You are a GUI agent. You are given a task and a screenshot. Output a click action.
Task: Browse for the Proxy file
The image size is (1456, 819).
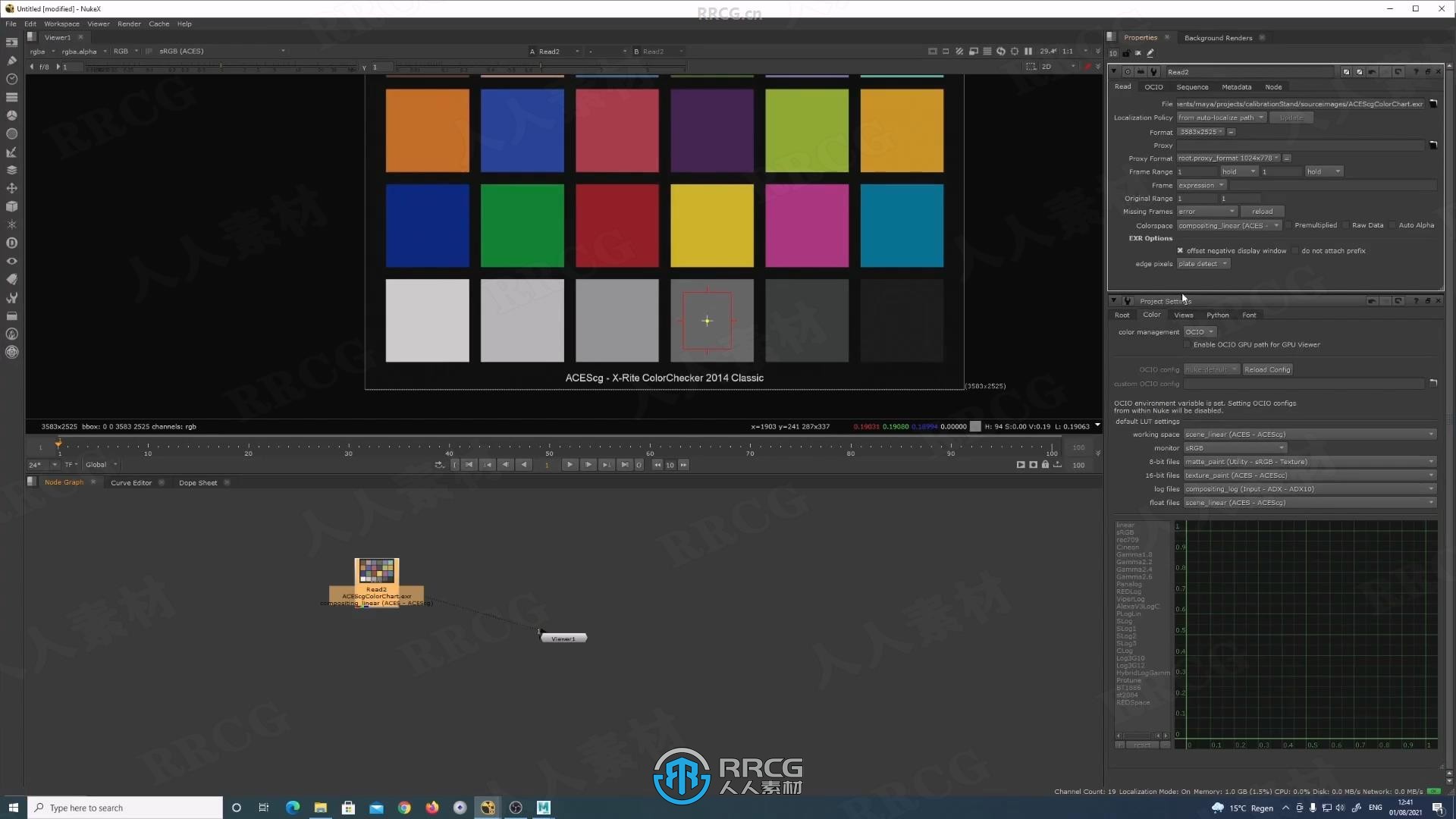[x=1433, y=145]
